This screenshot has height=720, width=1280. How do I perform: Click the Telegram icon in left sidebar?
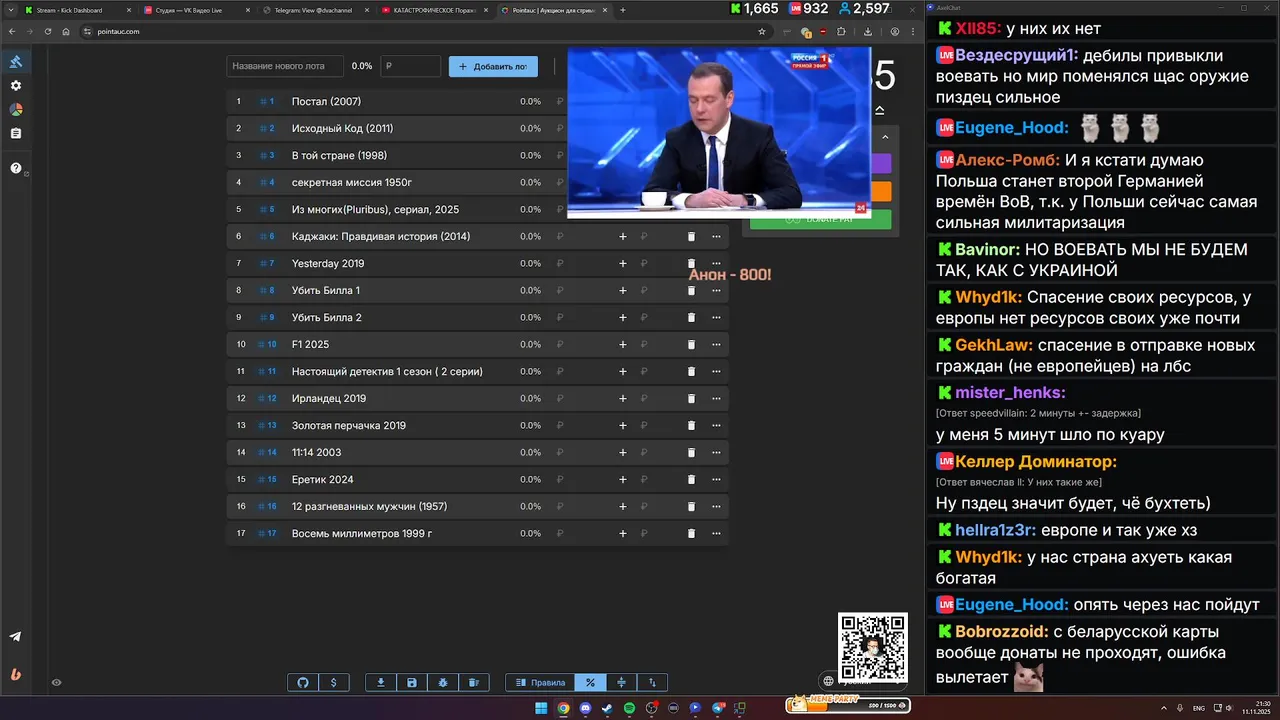(15, 636)
